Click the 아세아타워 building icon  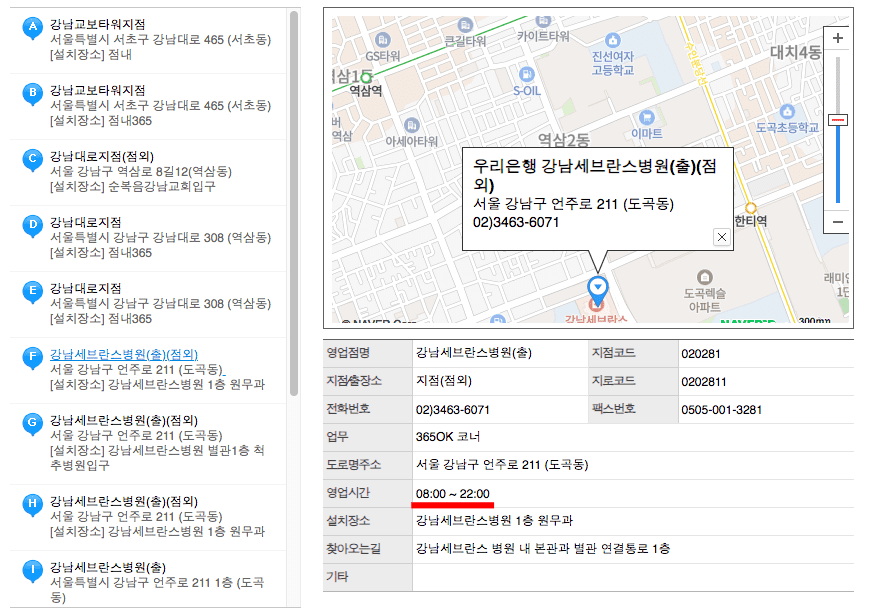tap(411, 125)
